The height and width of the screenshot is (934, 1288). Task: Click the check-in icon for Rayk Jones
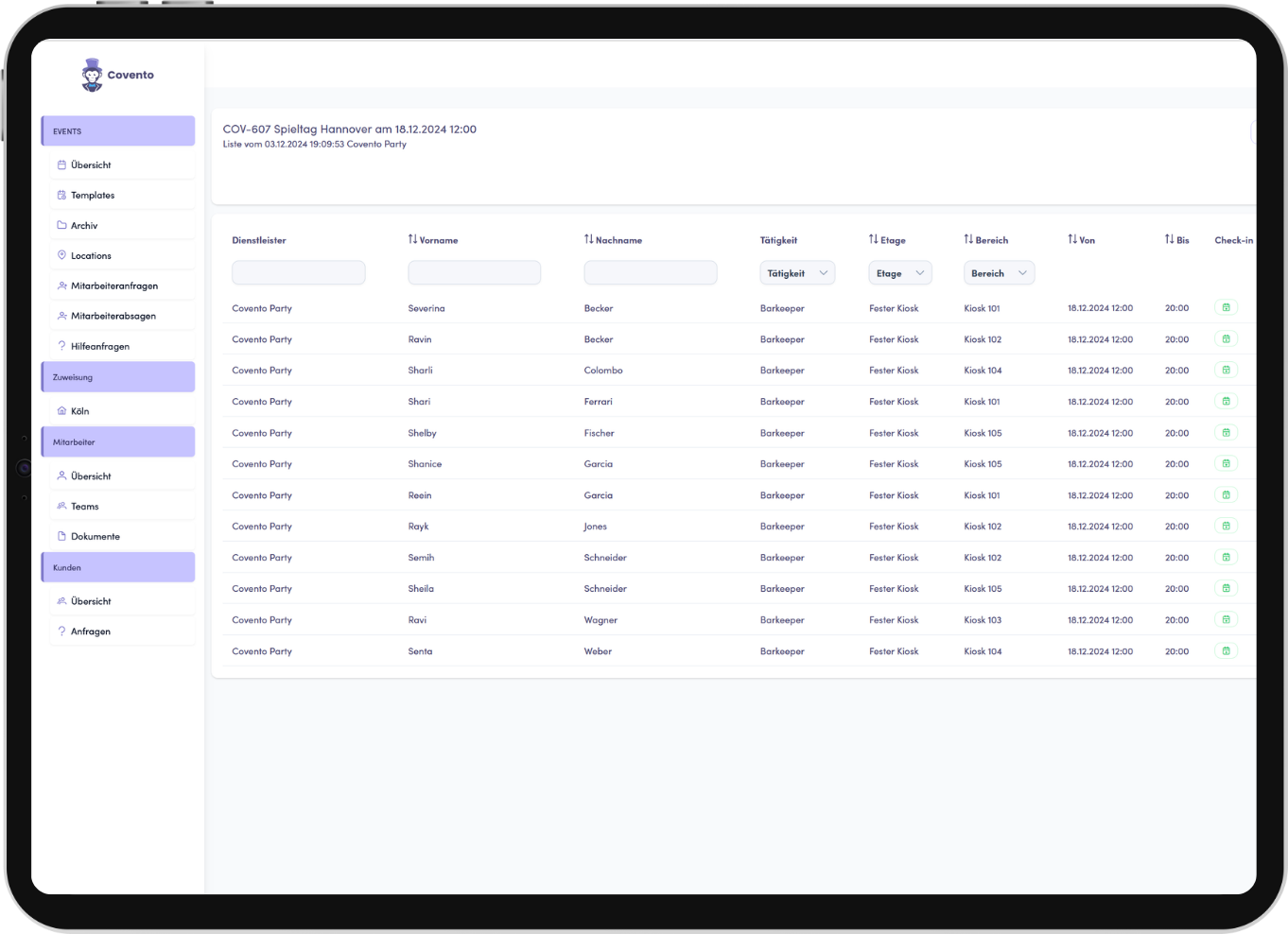(1226, 527)
